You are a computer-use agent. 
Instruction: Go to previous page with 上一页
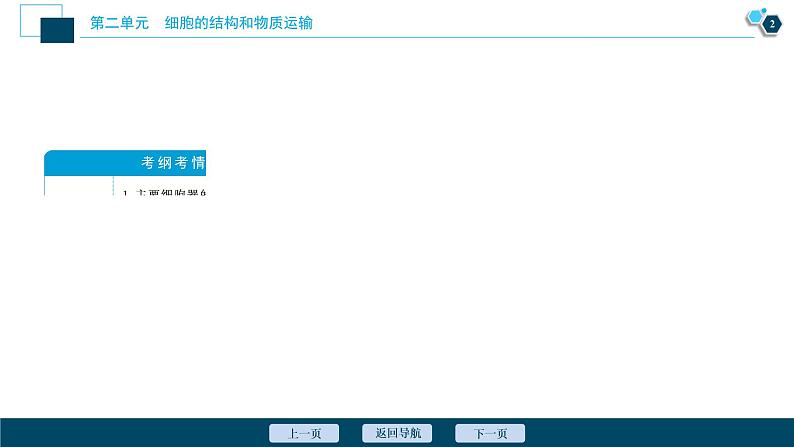click(304, 433)
